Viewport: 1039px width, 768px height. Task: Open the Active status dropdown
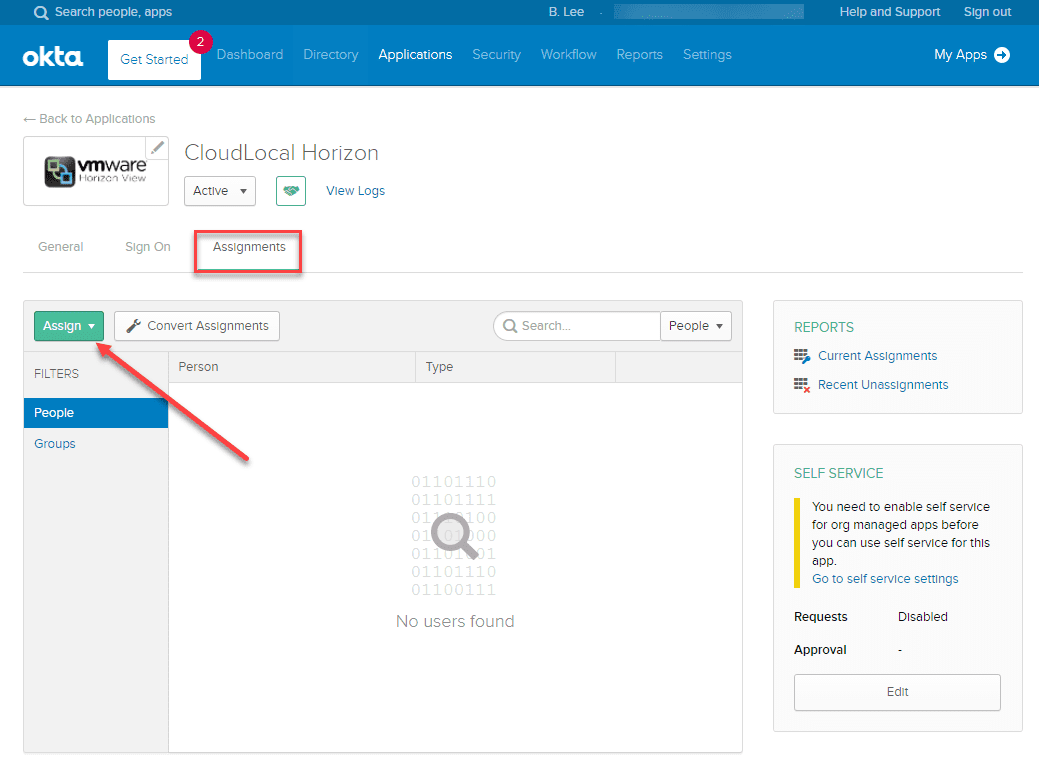pos(220,191)
